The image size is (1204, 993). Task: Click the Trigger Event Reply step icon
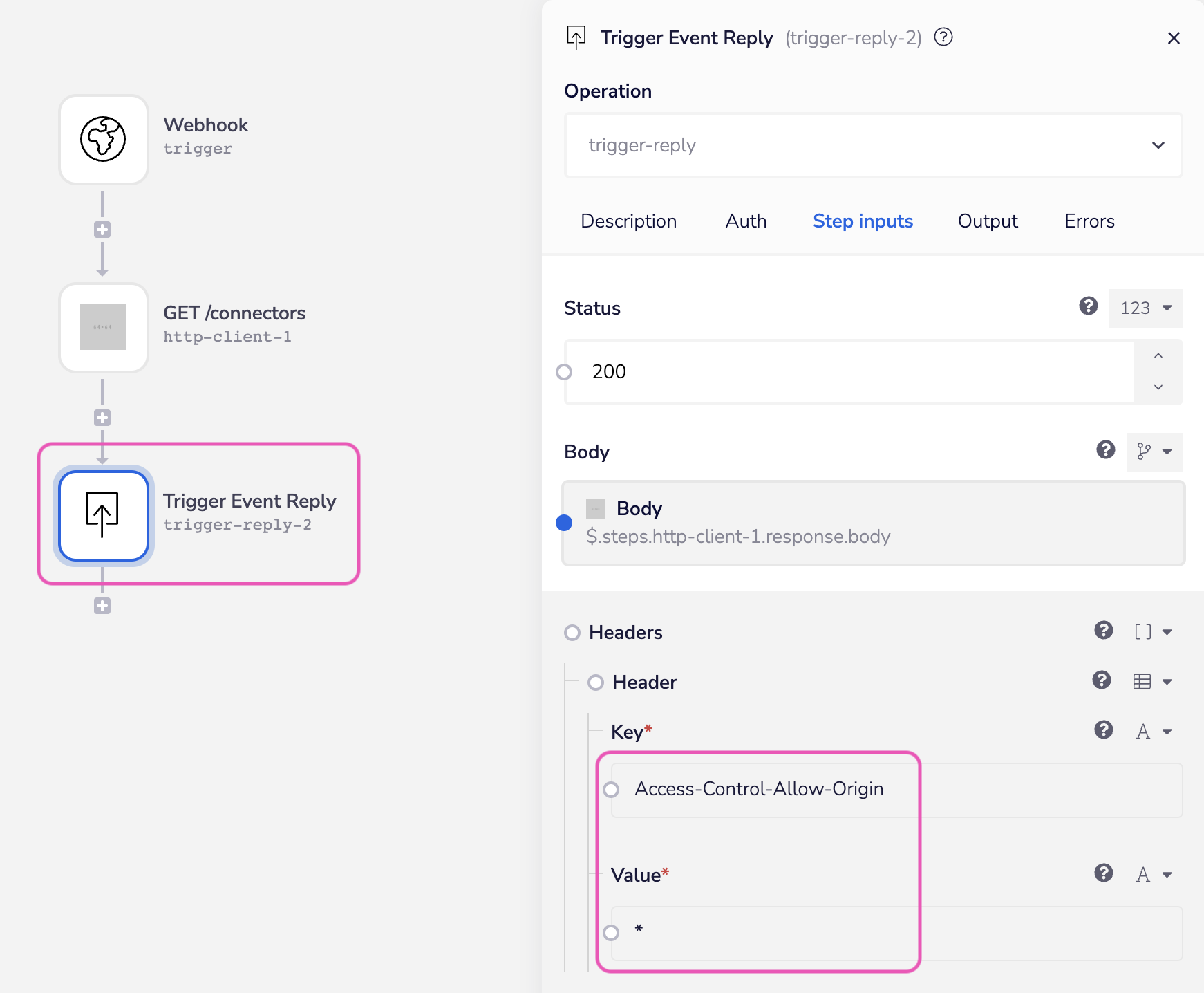(103, 515)
